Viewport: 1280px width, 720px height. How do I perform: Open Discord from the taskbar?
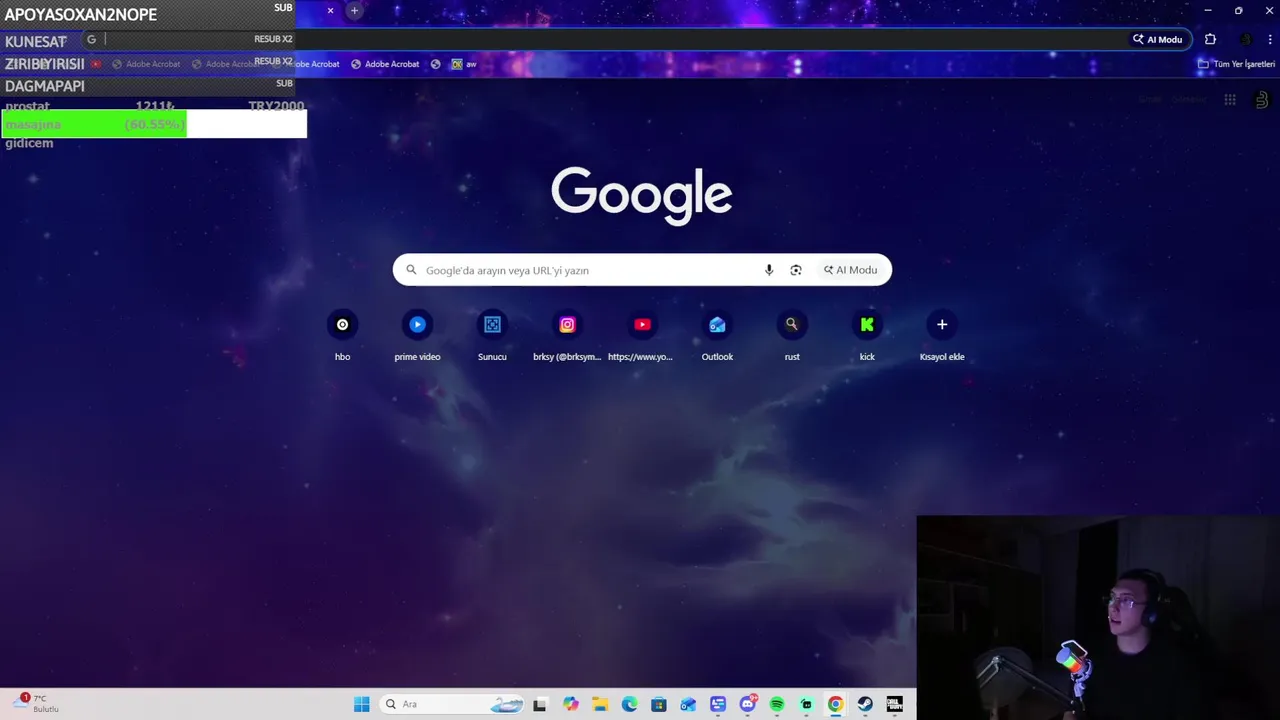(747, 704)
